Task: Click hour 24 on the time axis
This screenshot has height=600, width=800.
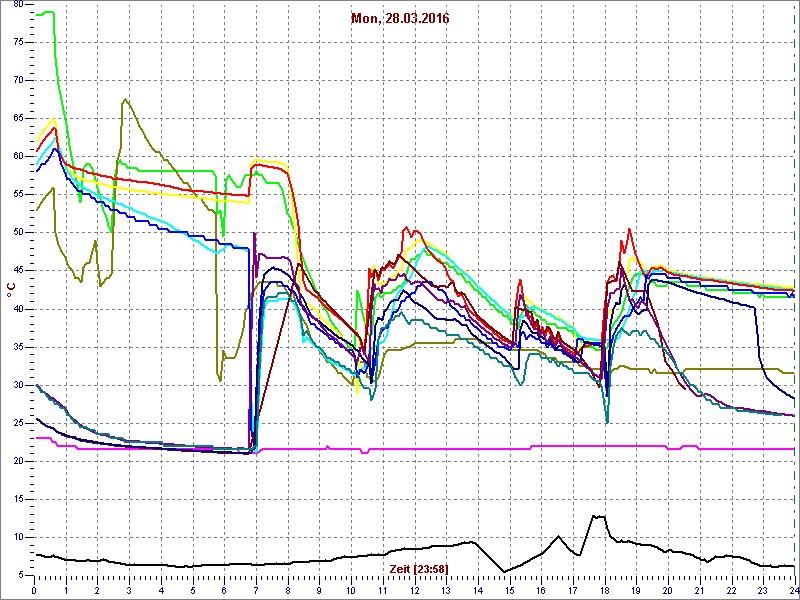Action: coord(794,590)
